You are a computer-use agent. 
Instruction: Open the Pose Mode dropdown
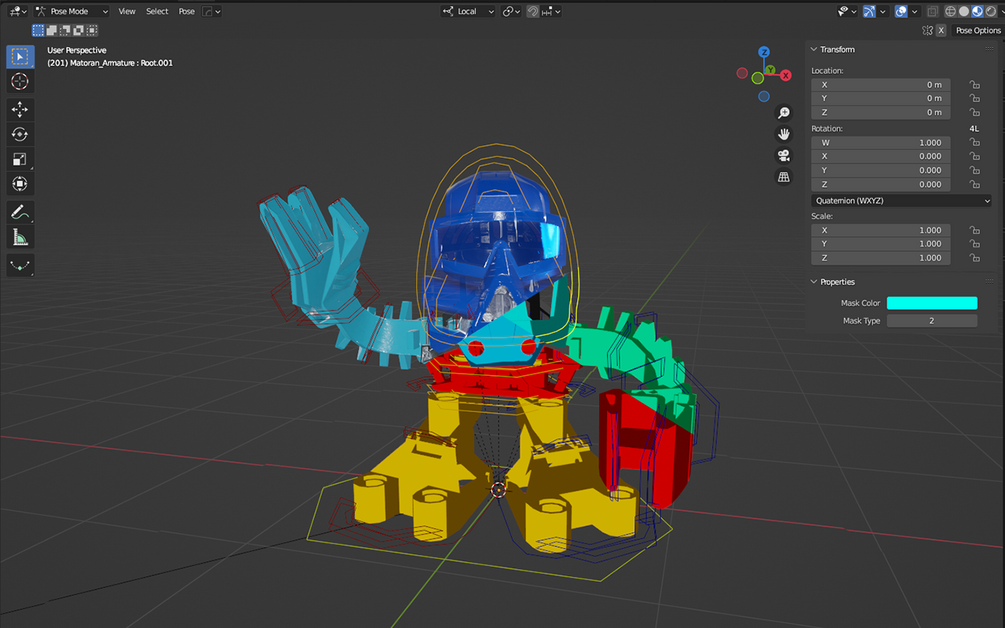click(x=72, y=11)
